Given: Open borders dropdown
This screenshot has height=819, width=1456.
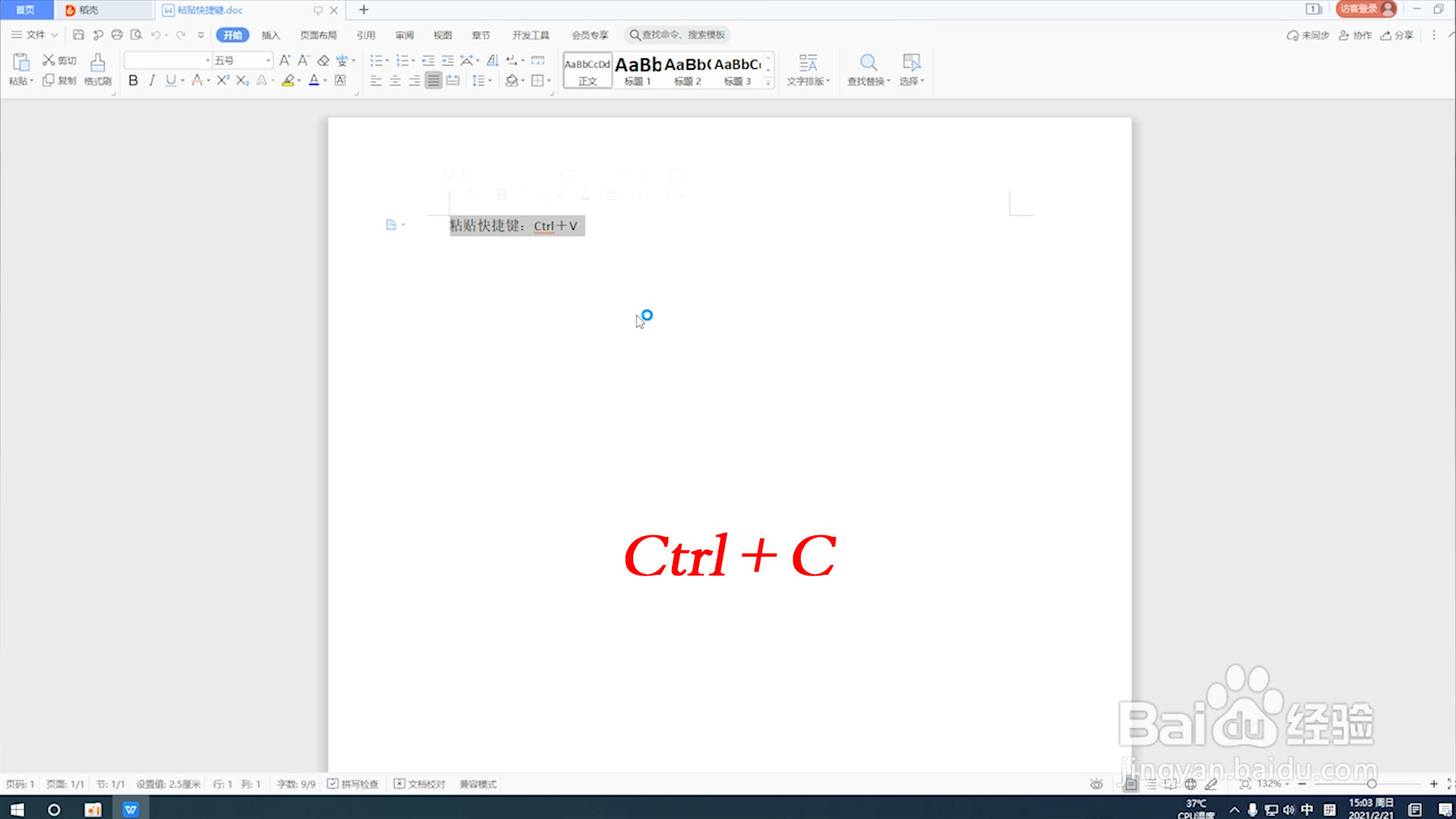Looking at the screenshot, I should [x=549, y=80].
